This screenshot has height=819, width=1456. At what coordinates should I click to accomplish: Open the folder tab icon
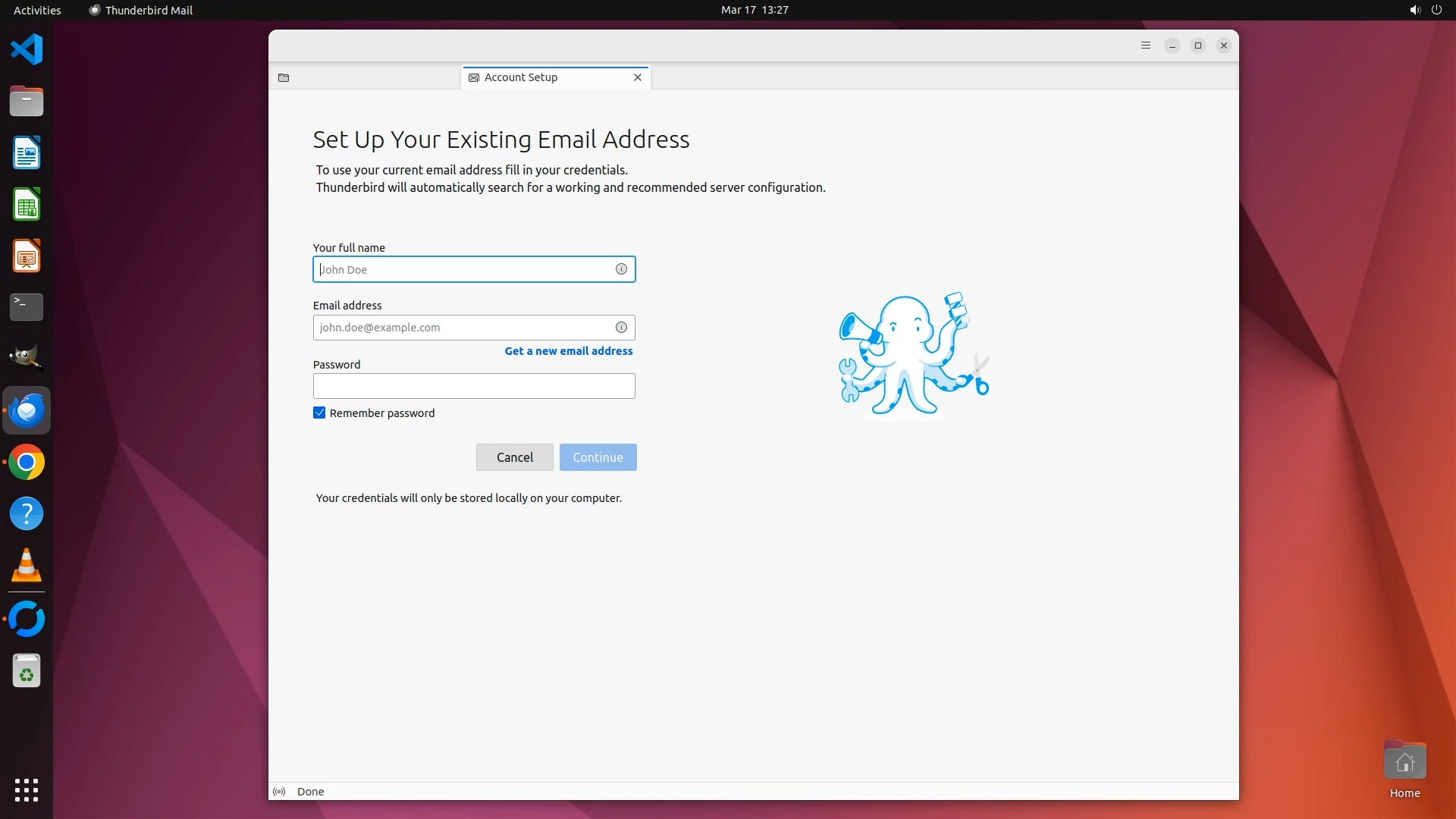click(x=284, y=77)
